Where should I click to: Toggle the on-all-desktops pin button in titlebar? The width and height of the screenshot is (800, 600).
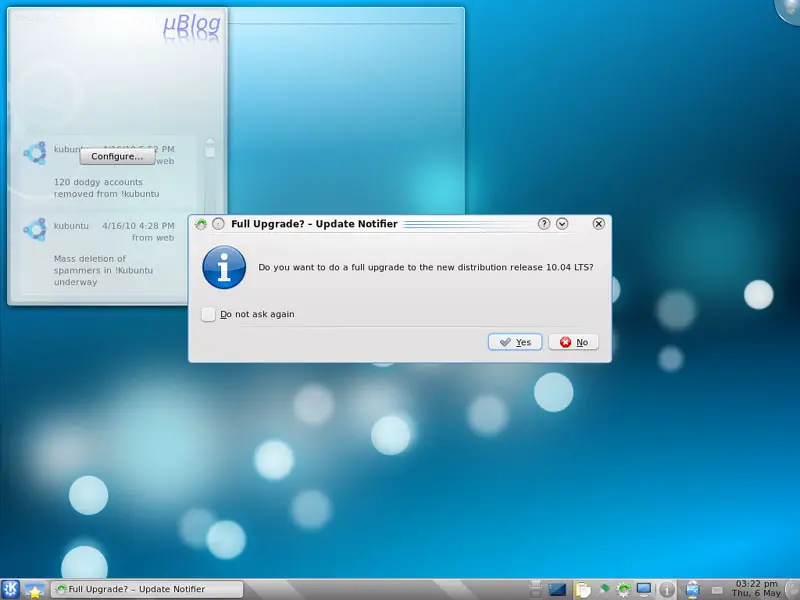tap(218, 224)
